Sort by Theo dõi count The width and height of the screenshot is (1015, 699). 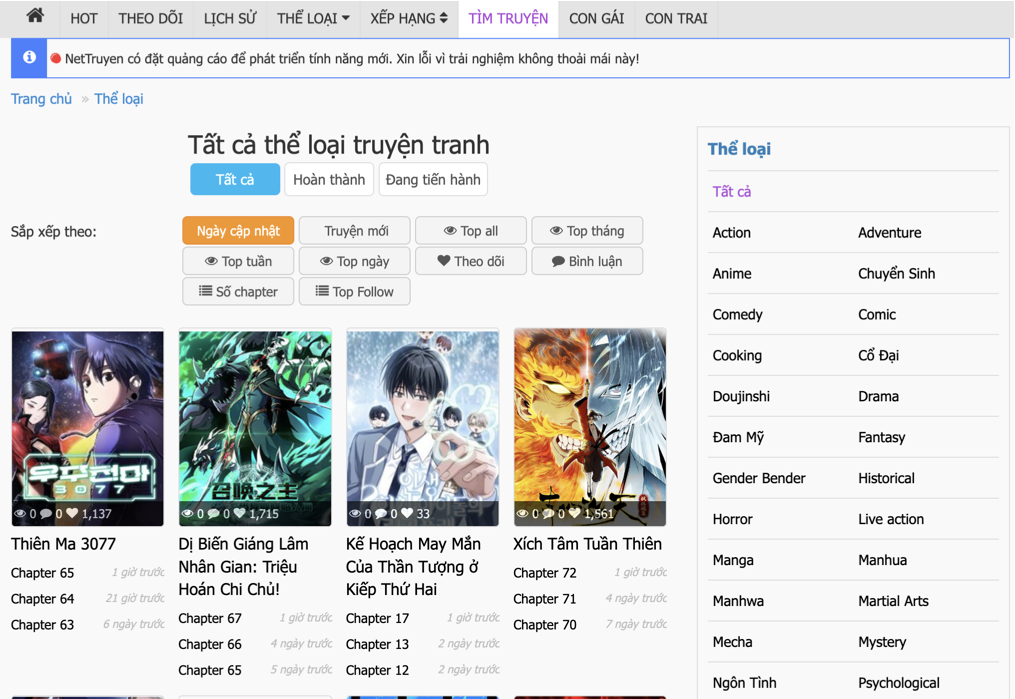click(471, 261)
